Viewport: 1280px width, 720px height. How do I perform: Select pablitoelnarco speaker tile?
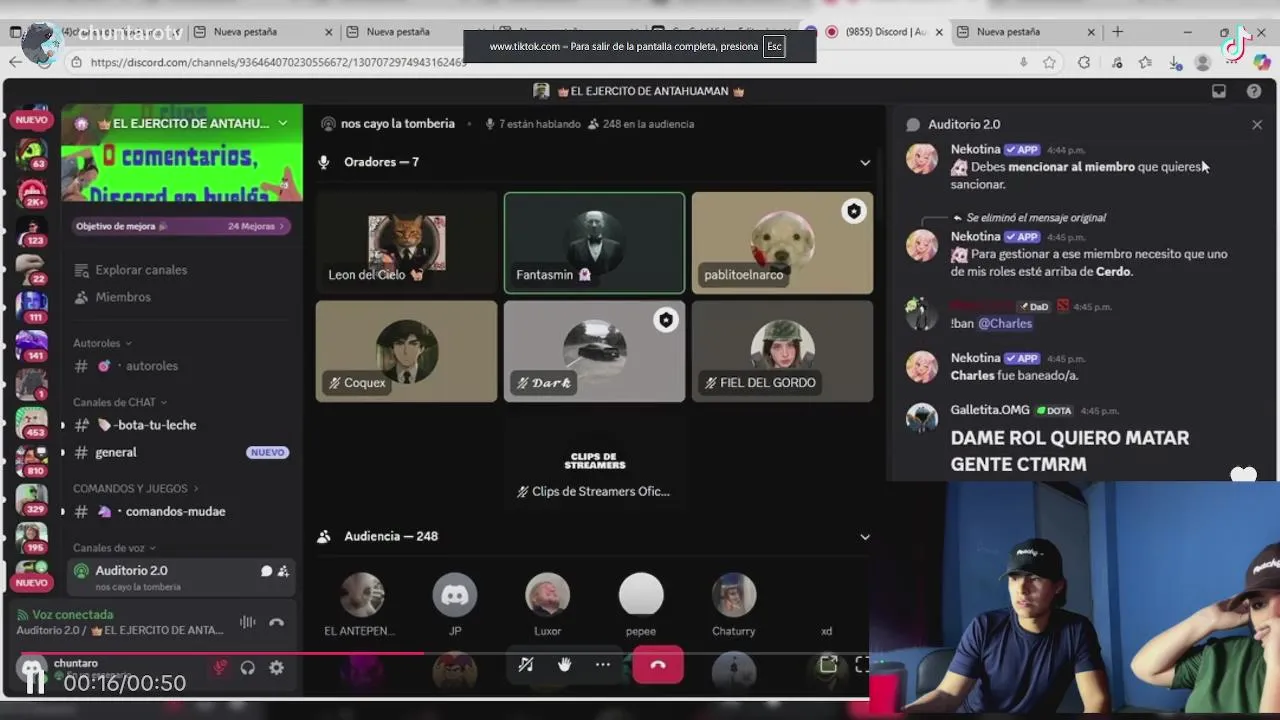point(782,243)
